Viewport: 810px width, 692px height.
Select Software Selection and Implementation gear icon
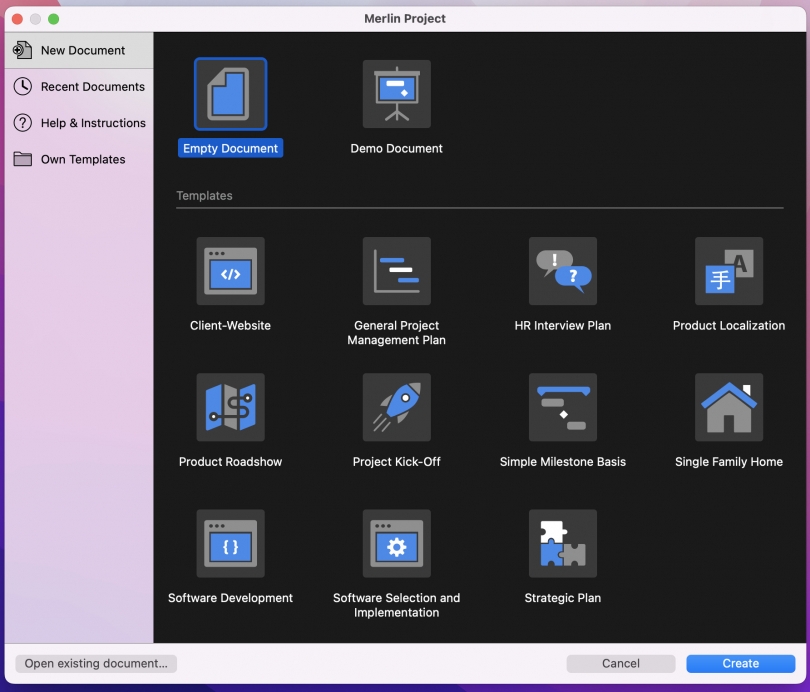tap(396, 543)
